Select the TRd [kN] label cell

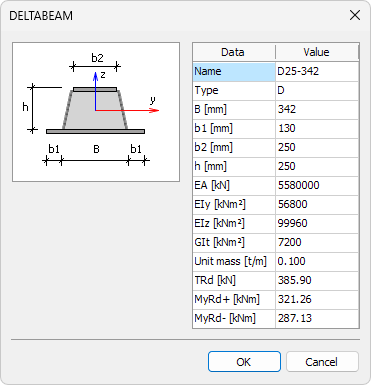[x=234, y=281]
